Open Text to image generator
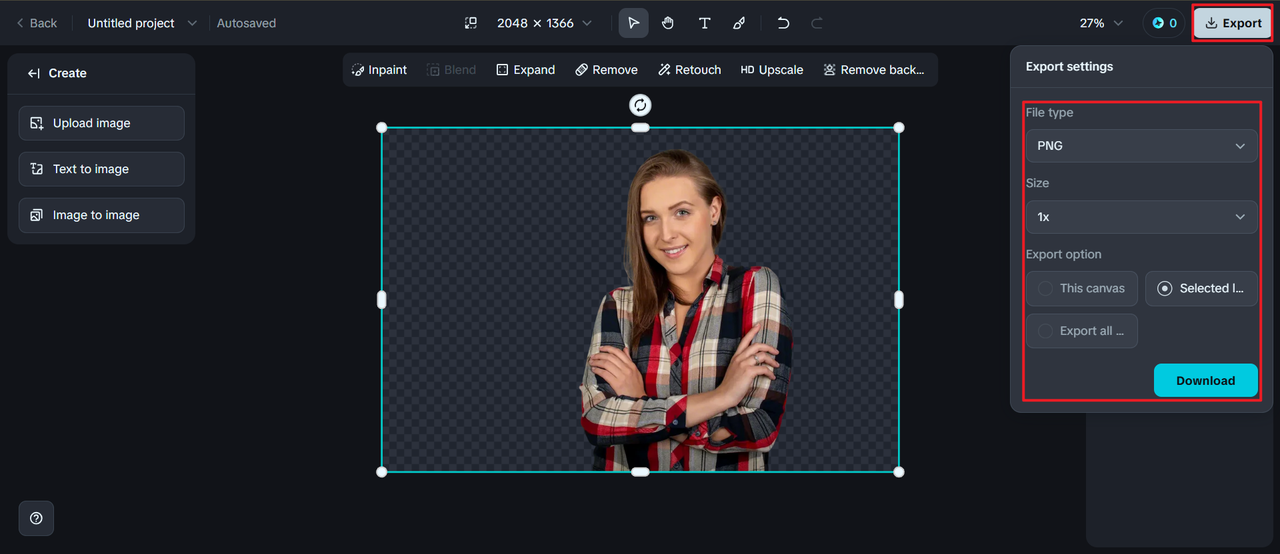 (x=101, y=169)
